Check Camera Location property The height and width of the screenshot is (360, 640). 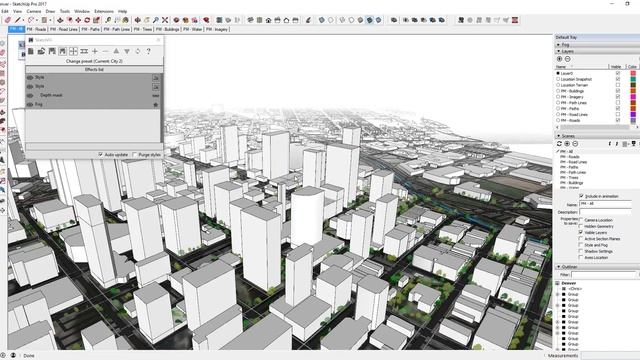pos(581,220)
